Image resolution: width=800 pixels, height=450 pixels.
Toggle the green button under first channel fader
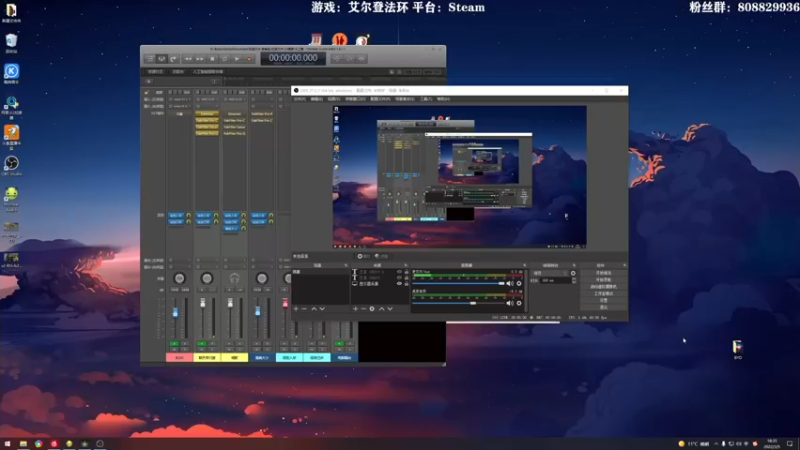[174, 344]
